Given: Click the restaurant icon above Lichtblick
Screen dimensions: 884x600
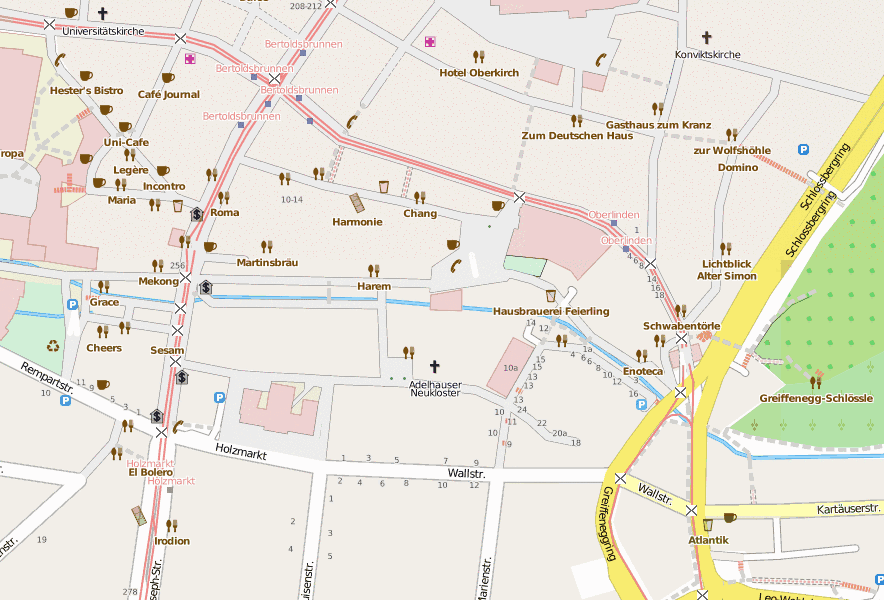Looking at the screenshot, I should [x=726, y=248].
